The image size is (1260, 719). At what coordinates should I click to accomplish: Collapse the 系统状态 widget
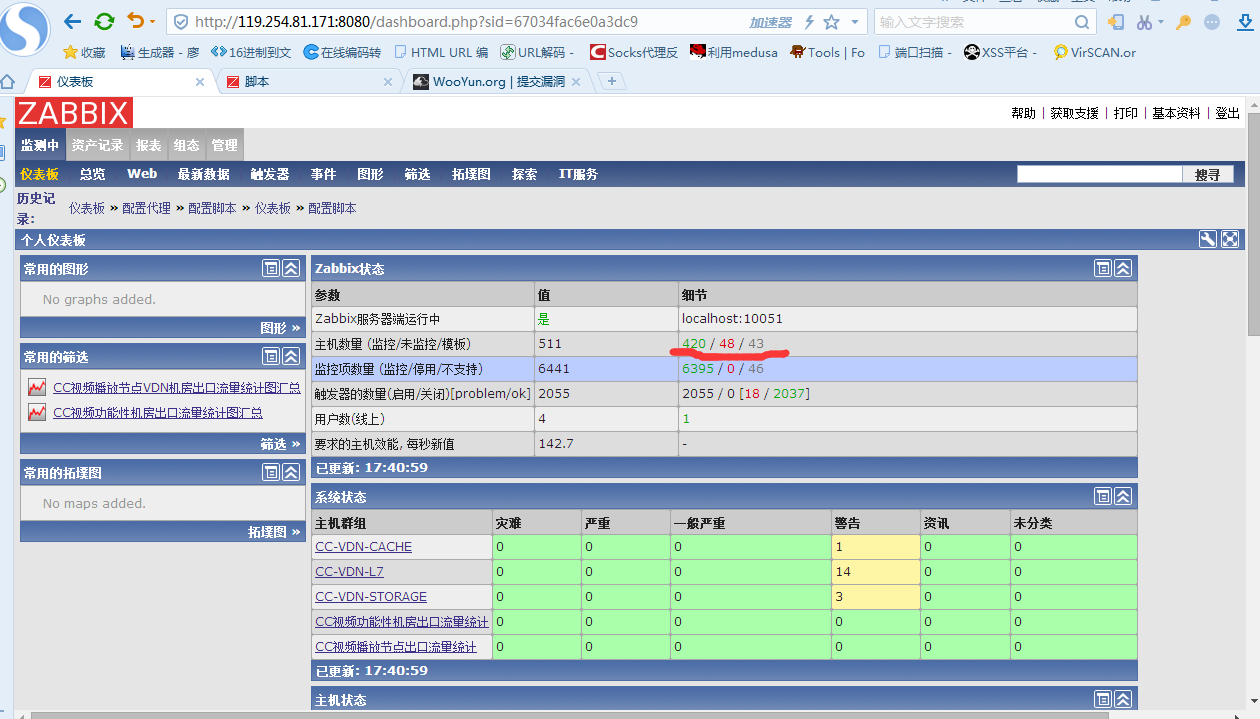tap(1123, 496)
